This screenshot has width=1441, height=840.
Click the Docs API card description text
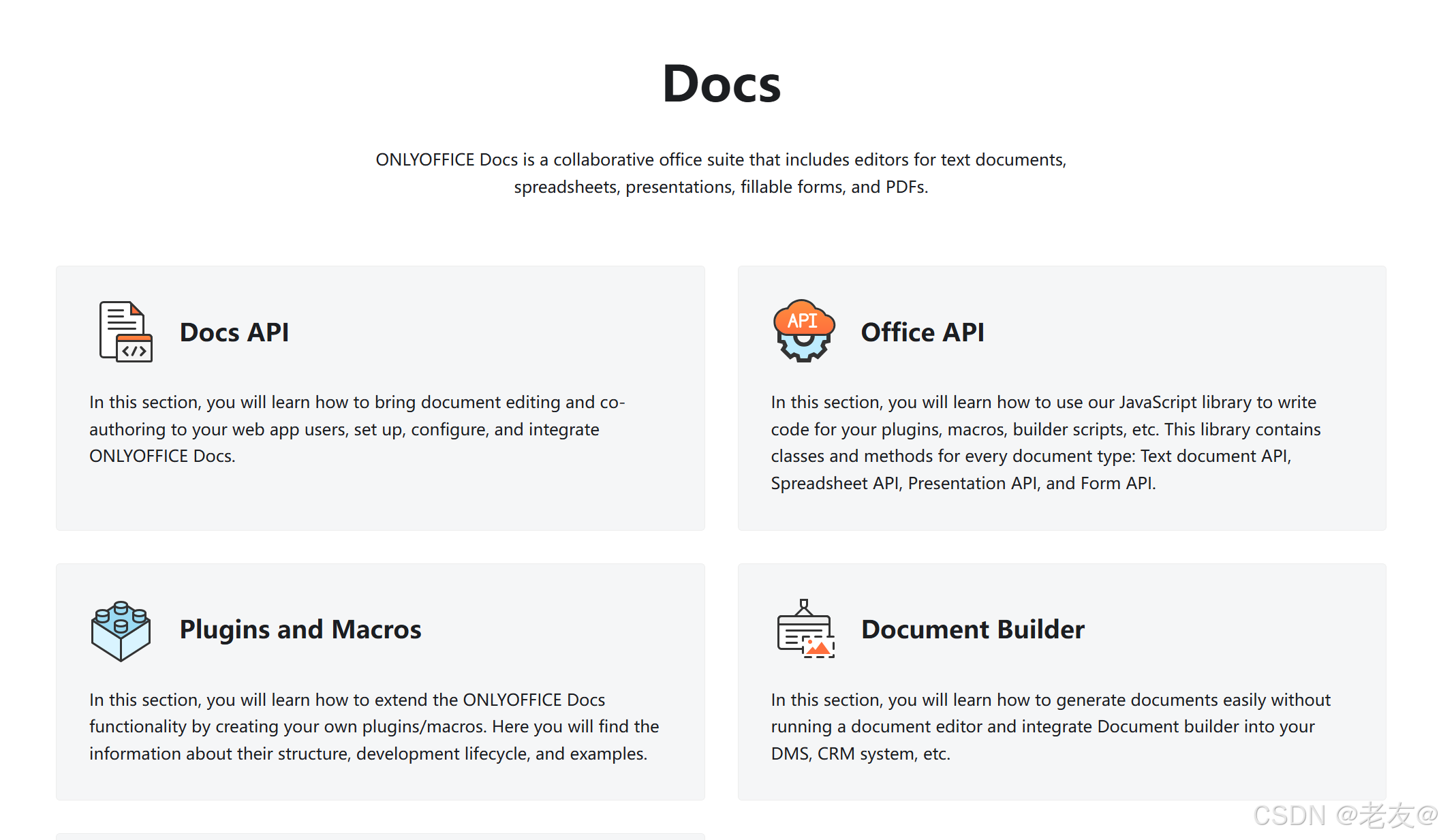[357, 429]
